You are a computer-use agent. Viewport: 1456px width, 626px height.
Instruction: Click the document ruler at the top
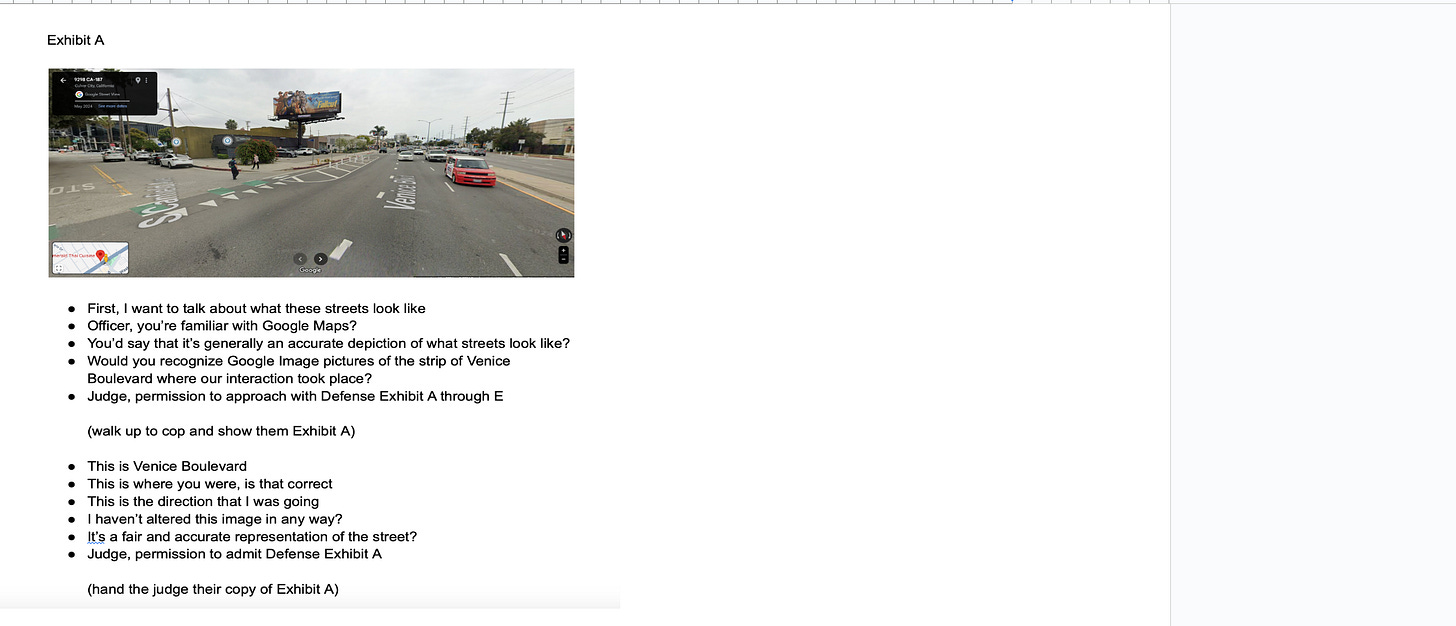tap(585, 2)
